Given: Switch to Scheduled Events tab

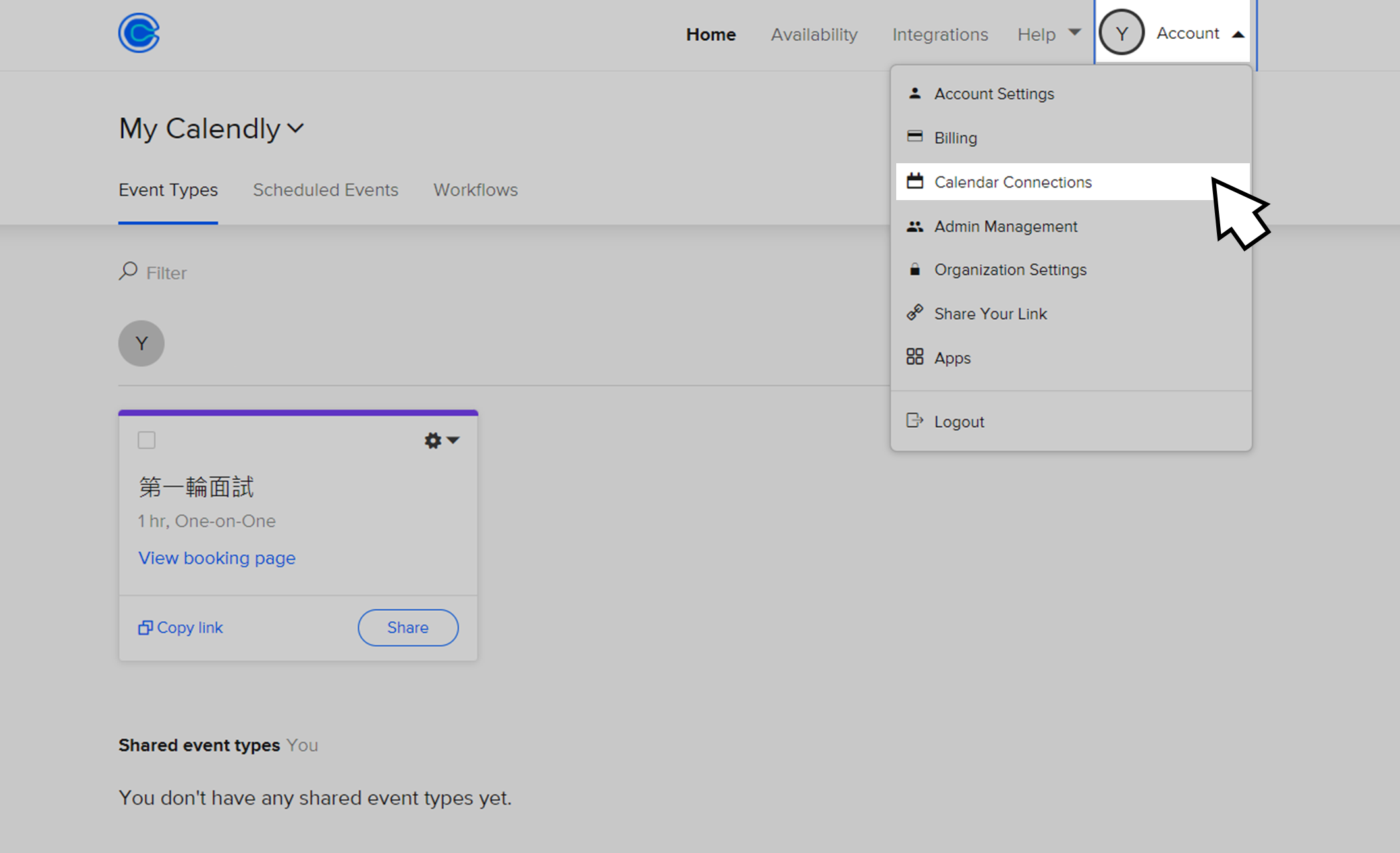Looking at the screenshot, I should (x=325, y=190).
